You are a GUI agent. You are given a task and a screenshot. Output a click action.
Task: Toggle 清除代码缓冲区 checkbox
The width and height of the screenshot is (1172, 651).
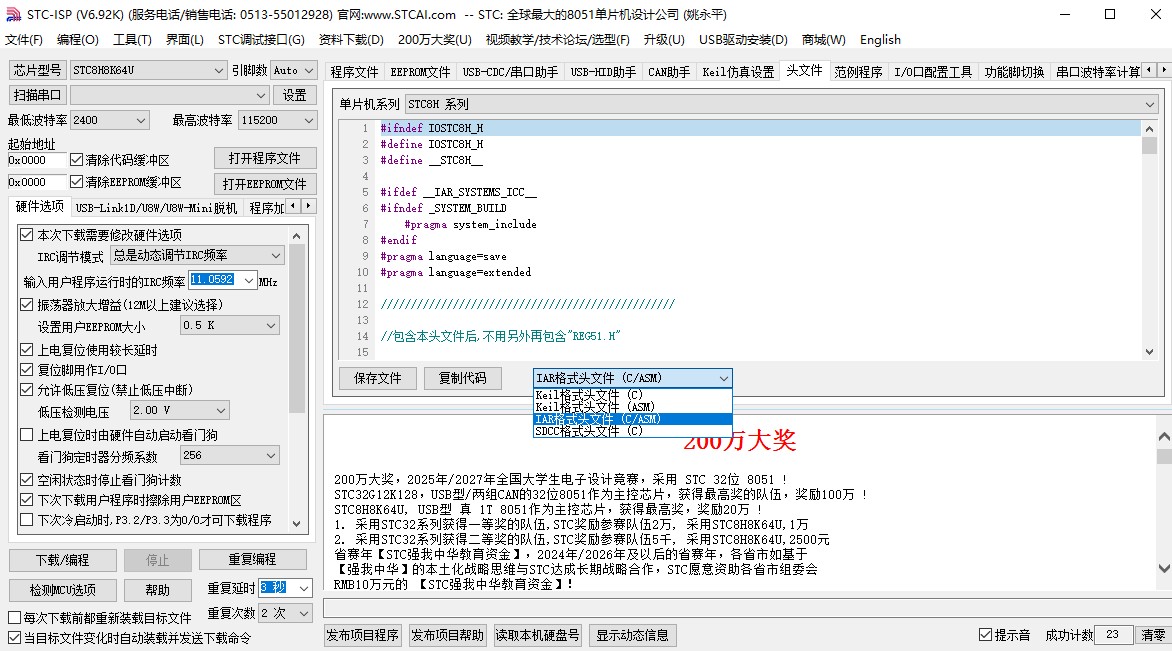(77, 160)
